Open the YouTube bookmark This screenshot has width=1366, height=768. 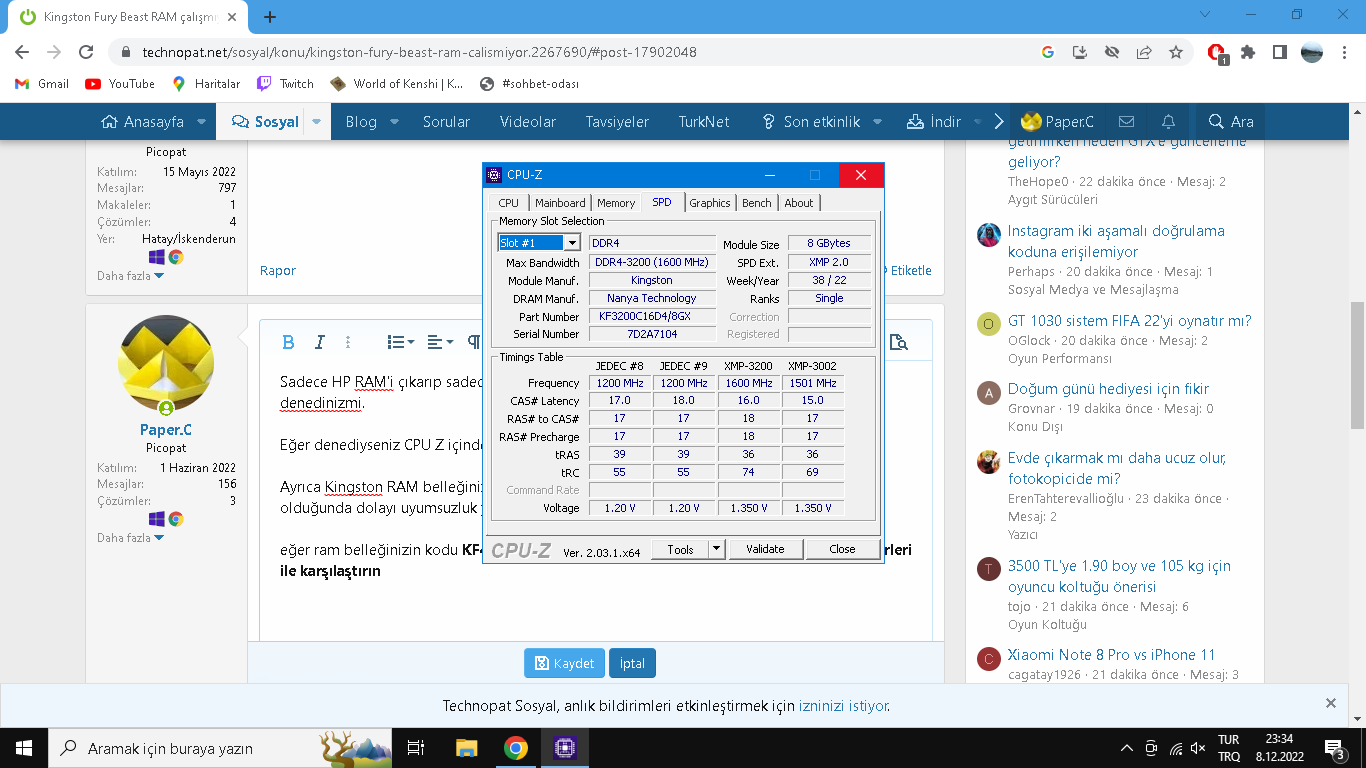tap(120, 84)
